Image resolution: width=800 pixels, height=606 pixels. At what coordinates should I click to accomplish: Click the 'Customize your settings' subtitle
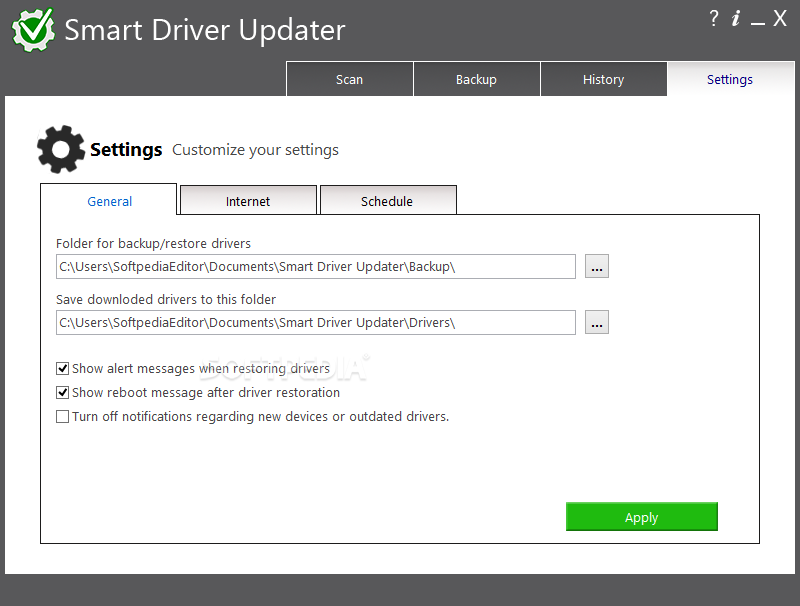click(255, 150)
